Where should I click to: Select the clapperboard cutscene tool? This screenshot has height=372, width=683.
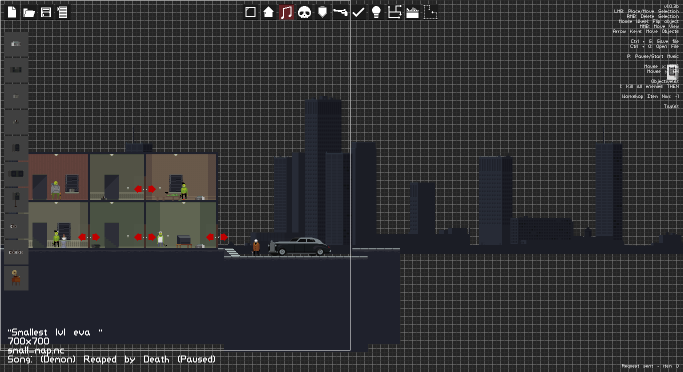(413, 13)
